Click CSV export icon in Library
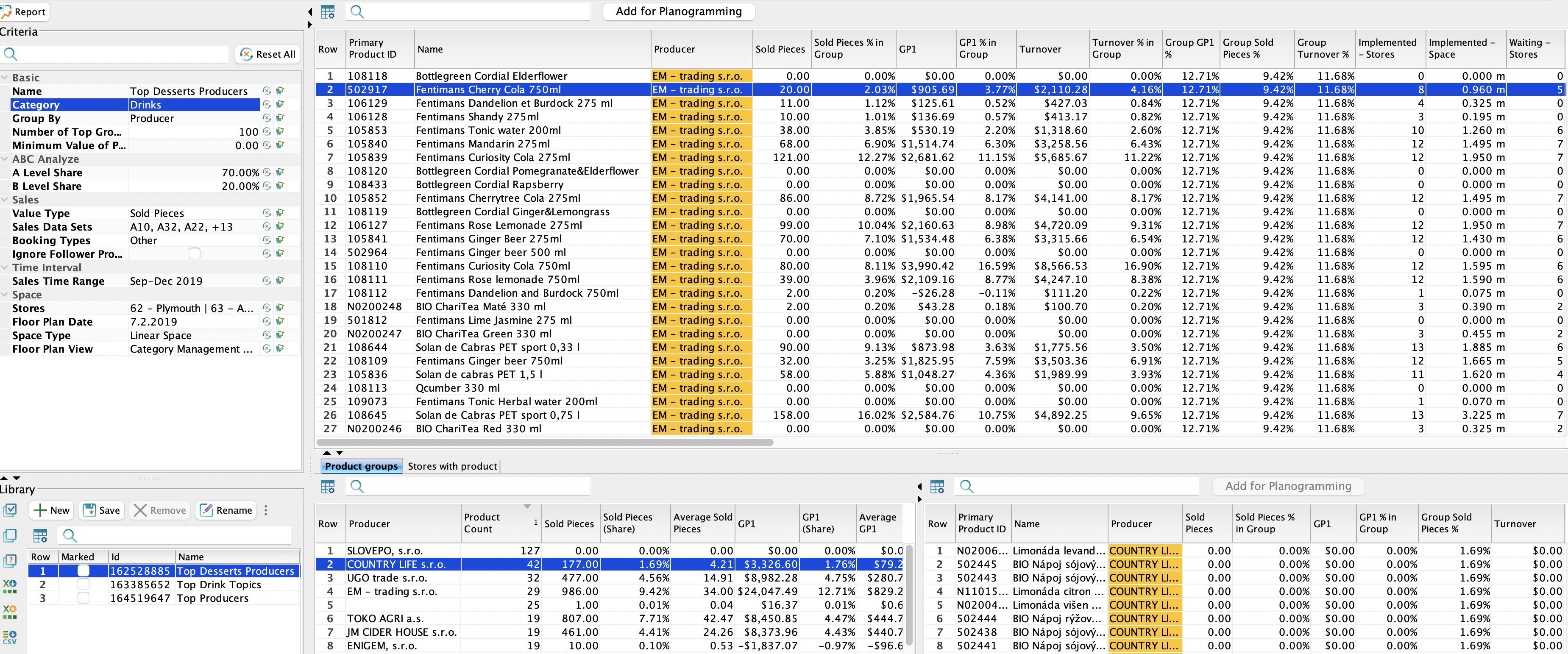The height and width of the screenshot is (654, 1568). pyautogui.click(x=10, y=637)
